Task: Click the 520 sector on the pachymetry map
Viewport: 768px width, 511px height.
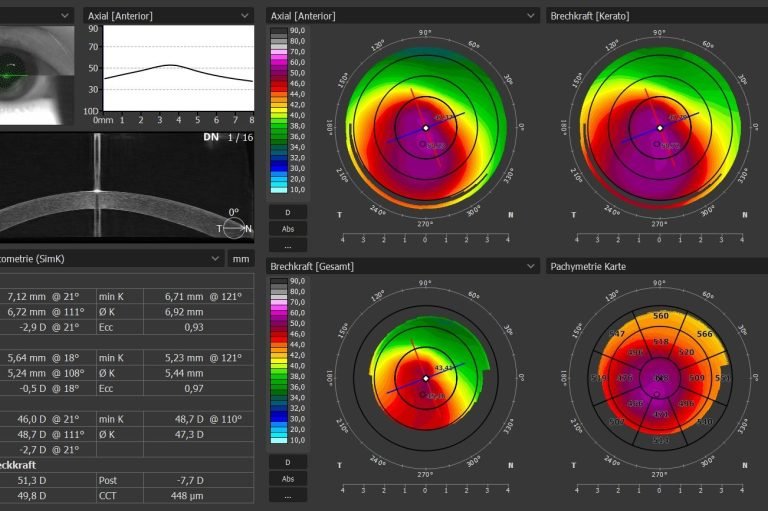Action: tap(686, 352)
